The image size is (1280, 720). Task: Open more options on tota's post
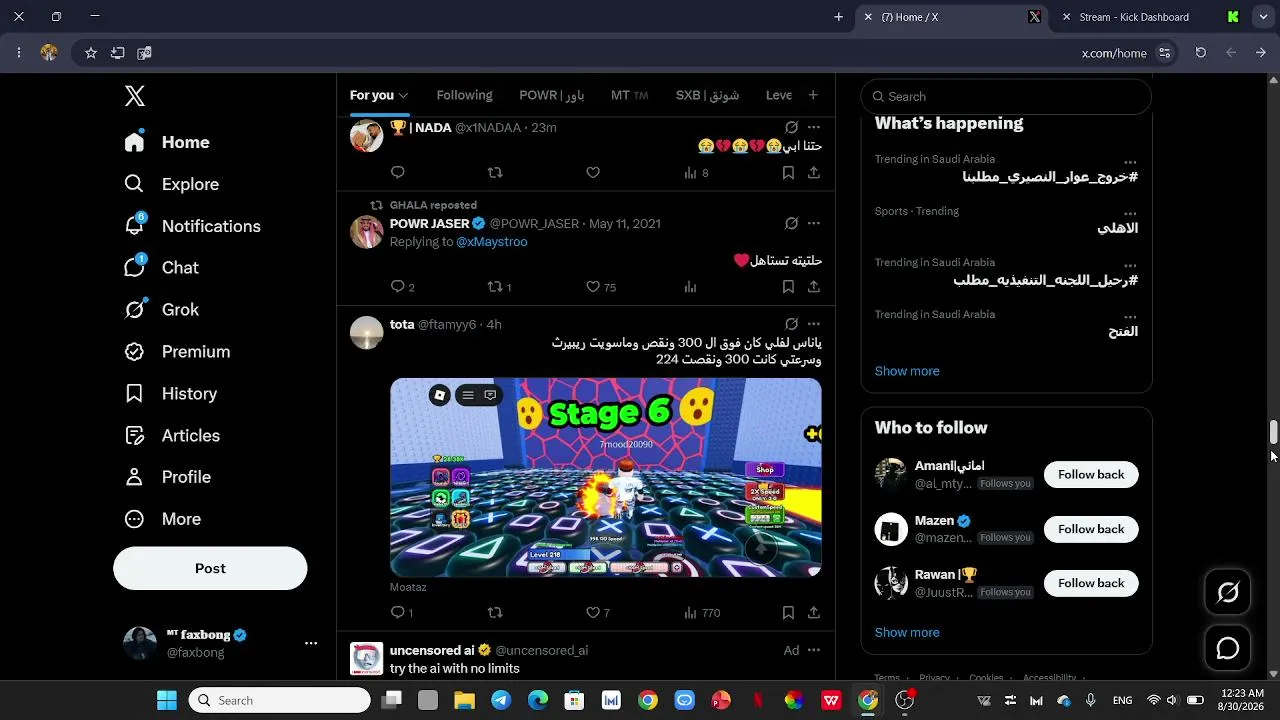(814, 324)
